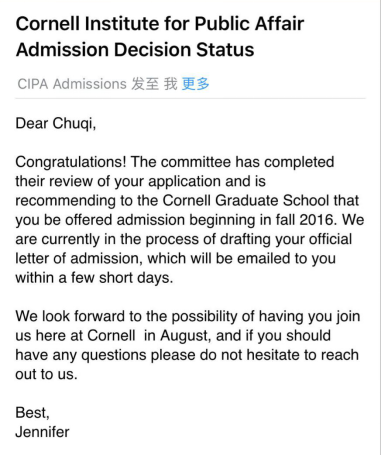The width and height of the screenshot is (381, 455).
Task: Click the 发至 label in sender line
Action: [x=145, y=84]
